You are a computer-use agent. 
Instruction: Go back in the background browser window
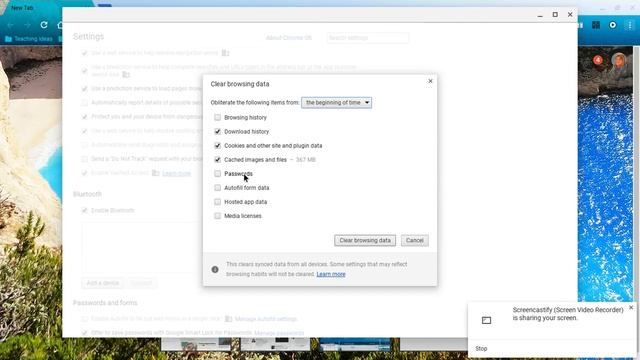pyautogui.click(x=11, y=25)
